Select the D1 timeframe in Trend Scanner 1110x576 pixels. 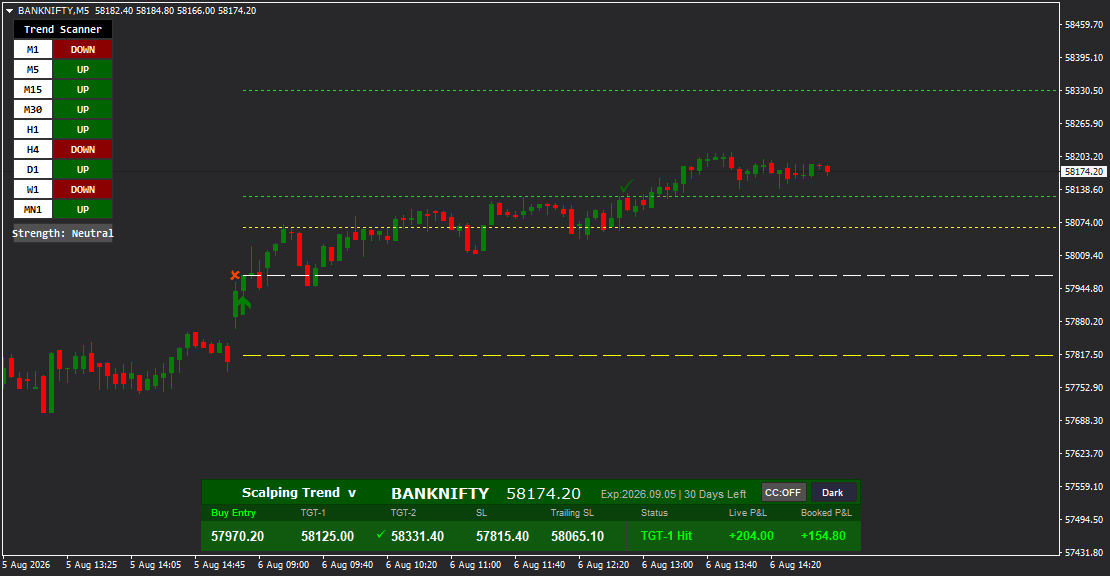[x=33, y=169]
